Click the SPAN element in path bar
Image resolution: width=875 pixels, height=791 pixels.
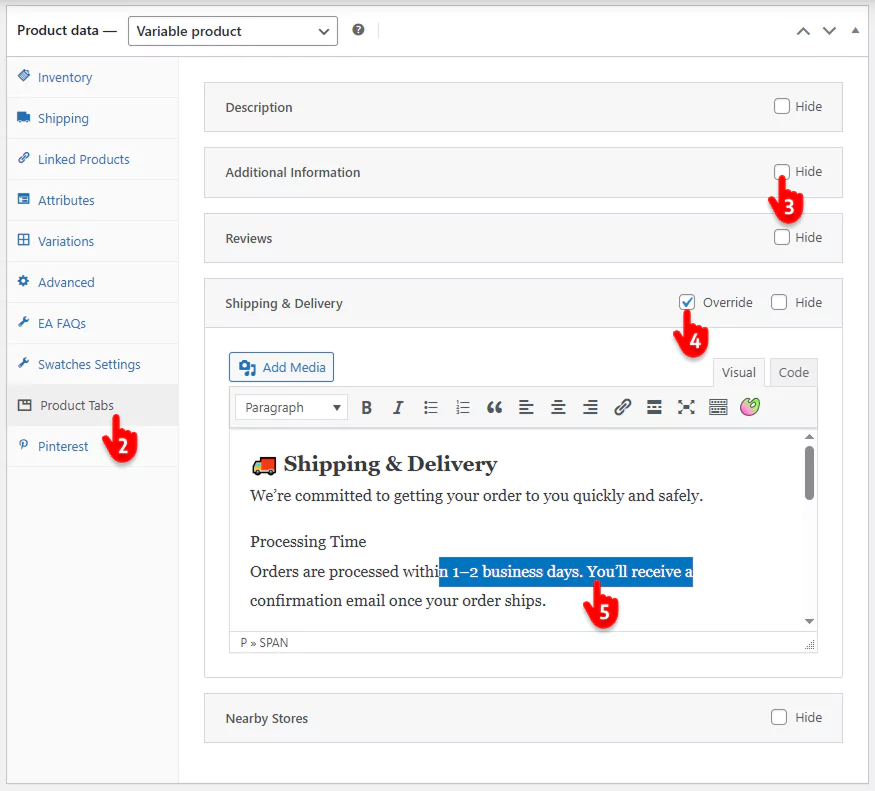coord(273,643)
